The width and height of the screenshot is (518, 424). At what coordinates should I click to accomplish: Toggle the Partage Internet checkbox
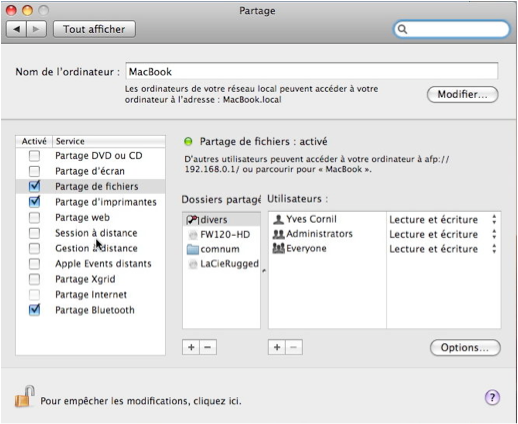(34, 295)
